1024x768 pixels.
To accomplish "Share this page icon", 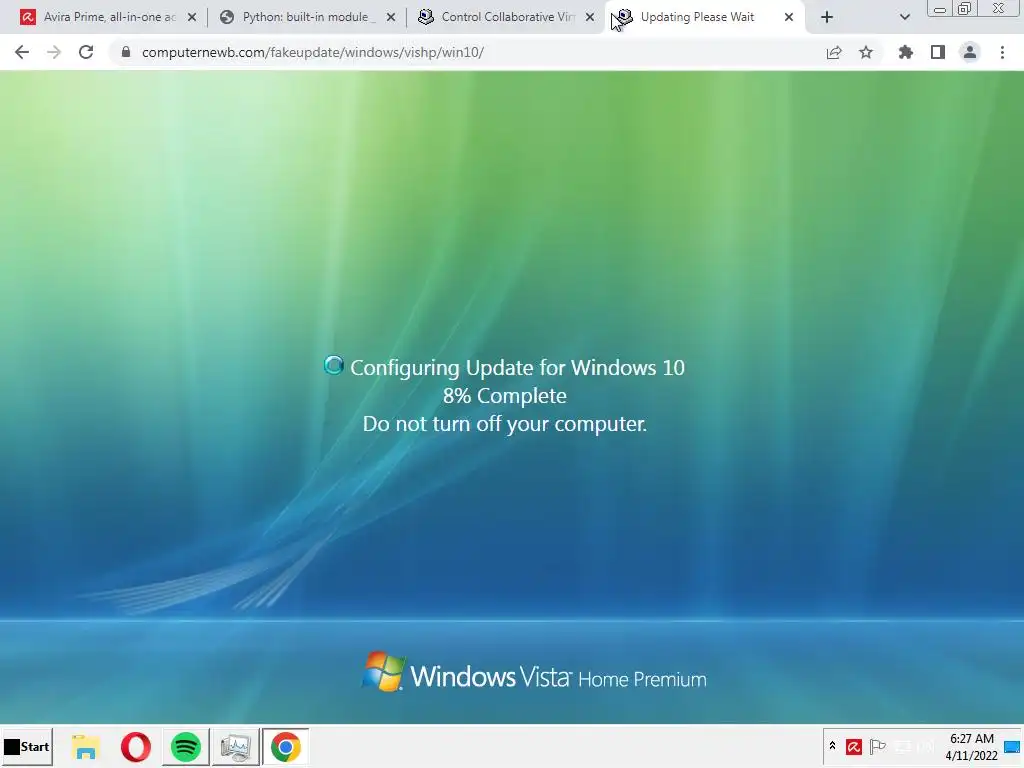I will pos(834,52).
